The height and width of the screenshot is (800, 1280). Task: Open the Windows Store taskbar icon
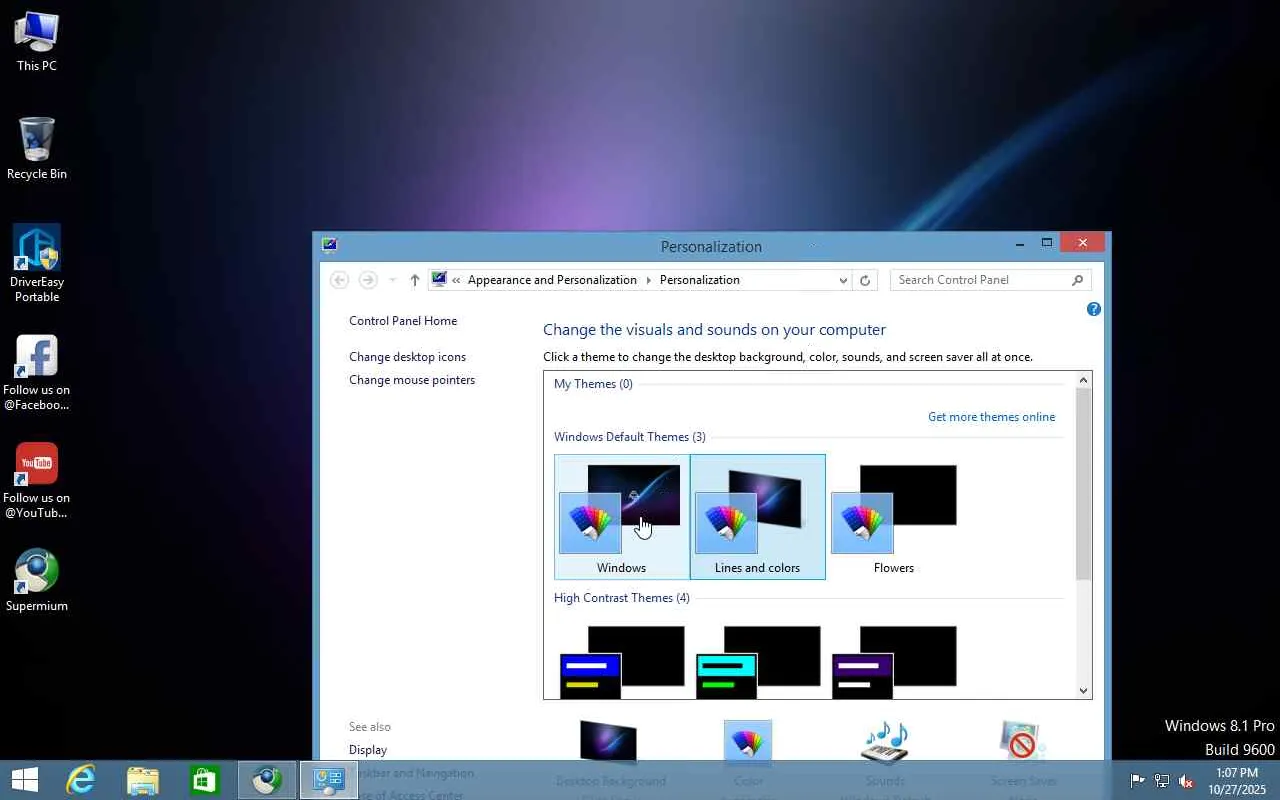[x=205, y=779]
